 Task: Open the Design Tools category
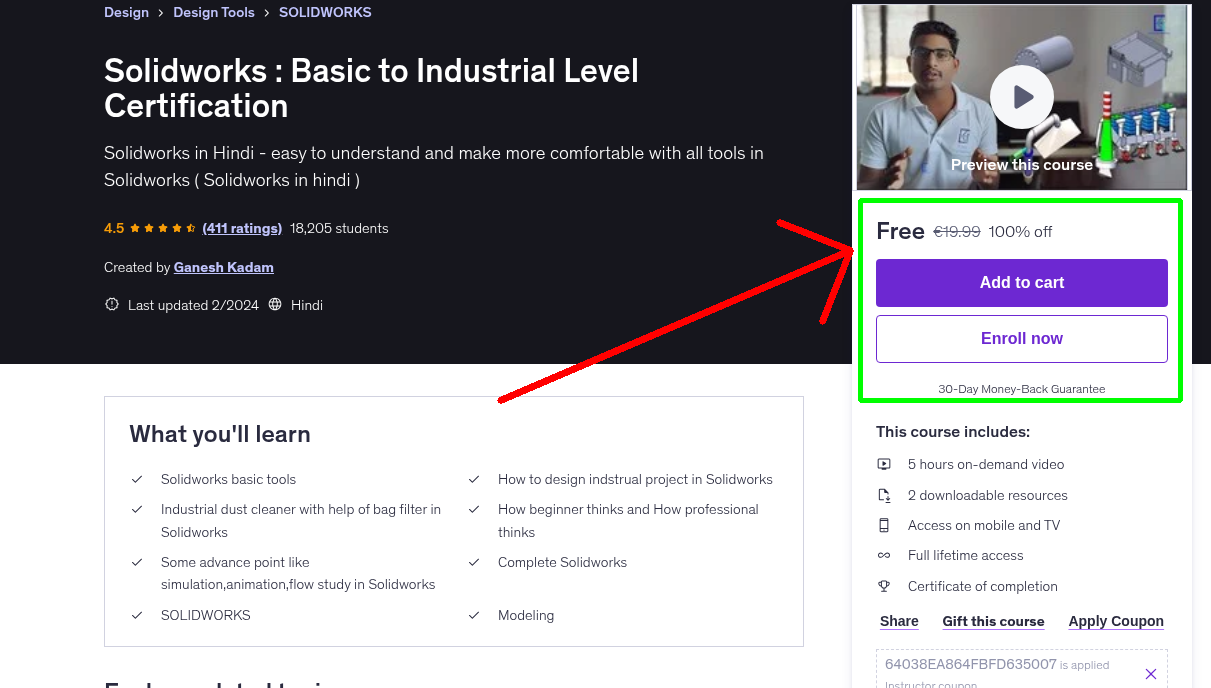[214, 12]
